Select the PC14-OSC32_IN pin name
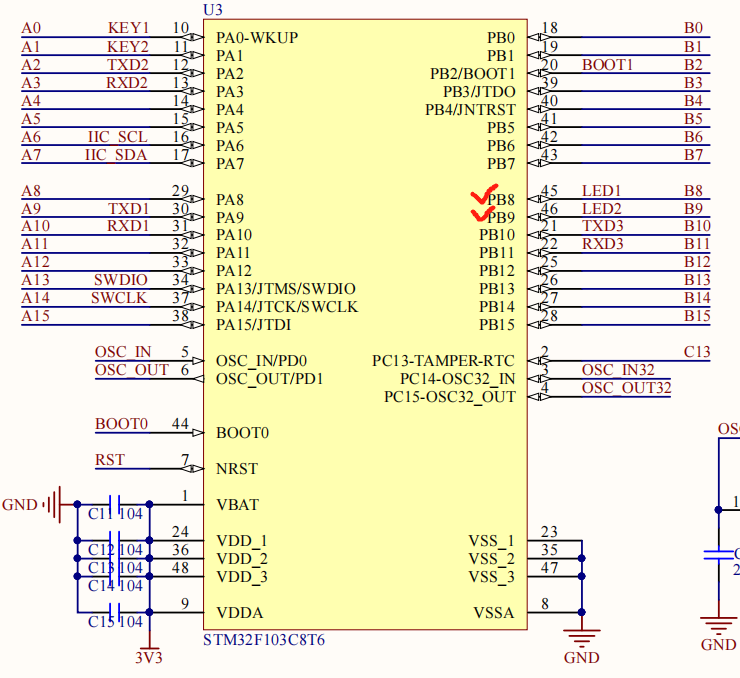The height and width of the screenshot is (678, 740). tap(458, 379)
